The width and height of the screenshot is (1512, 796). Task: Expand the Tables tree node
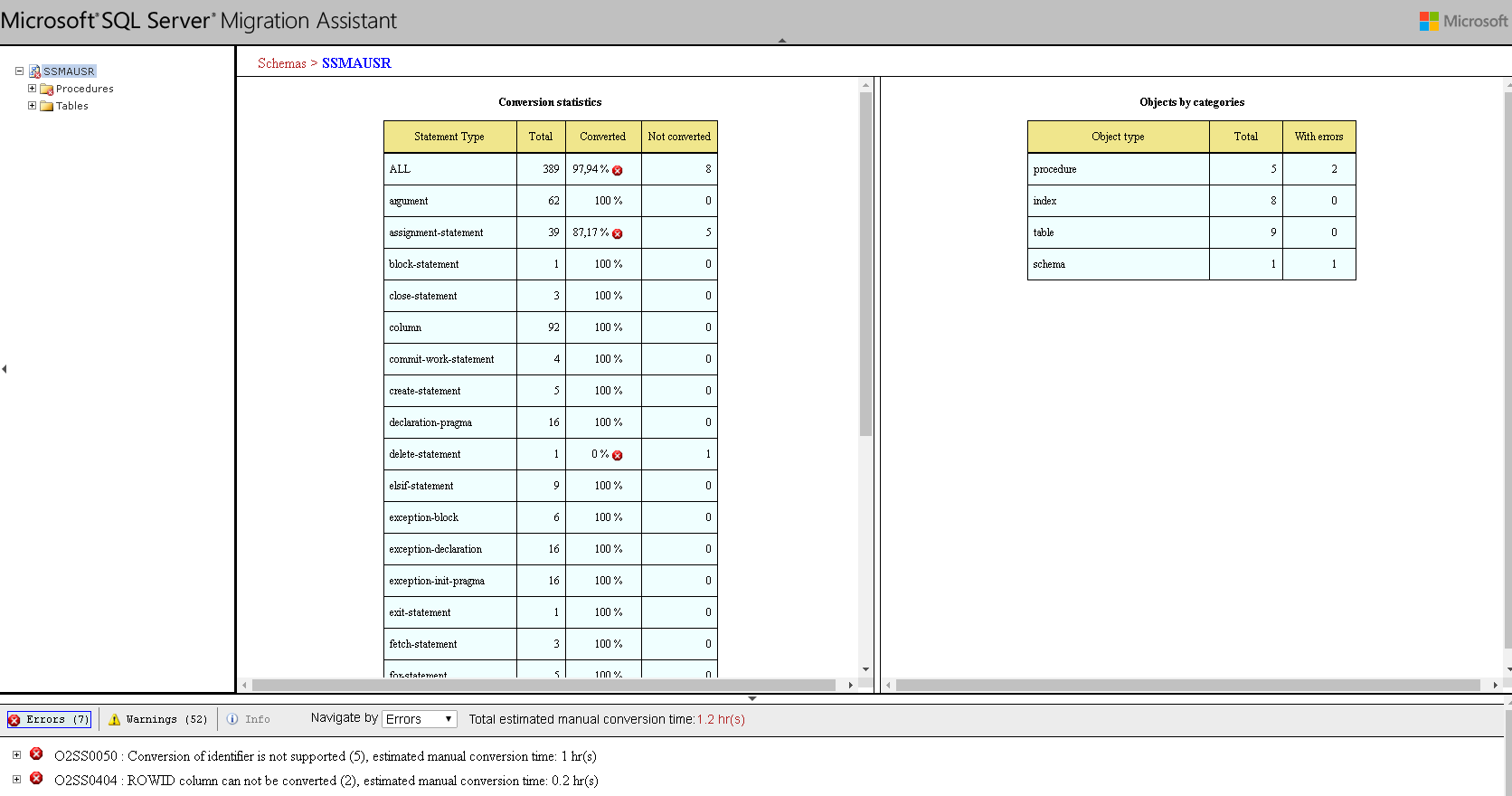[33, 106]
